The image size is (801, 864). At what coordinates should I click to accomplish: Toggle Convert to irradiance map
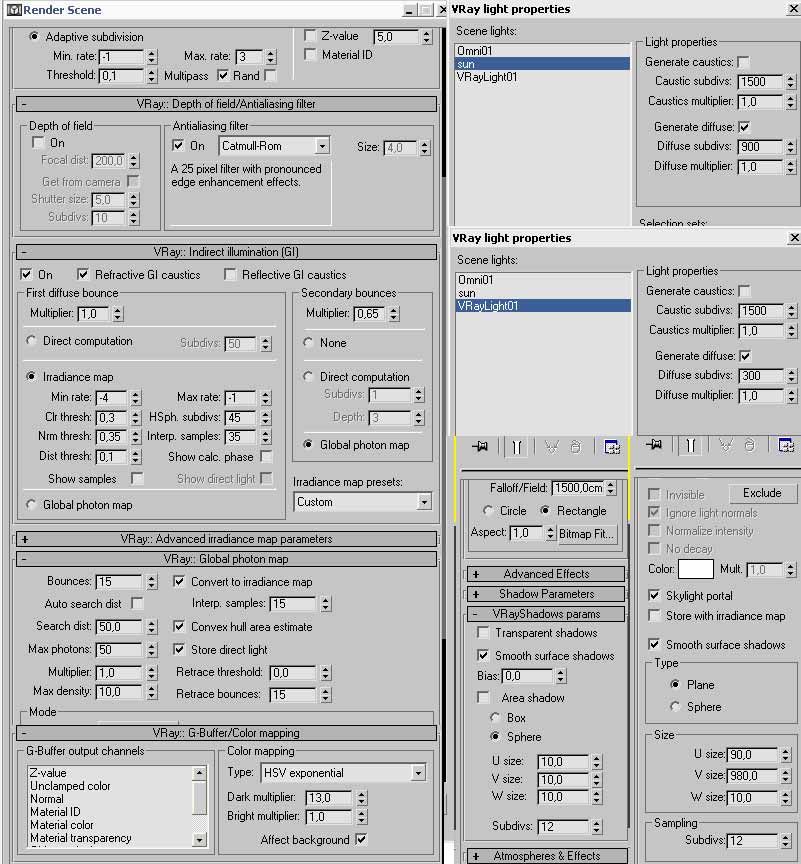[179, 581]
